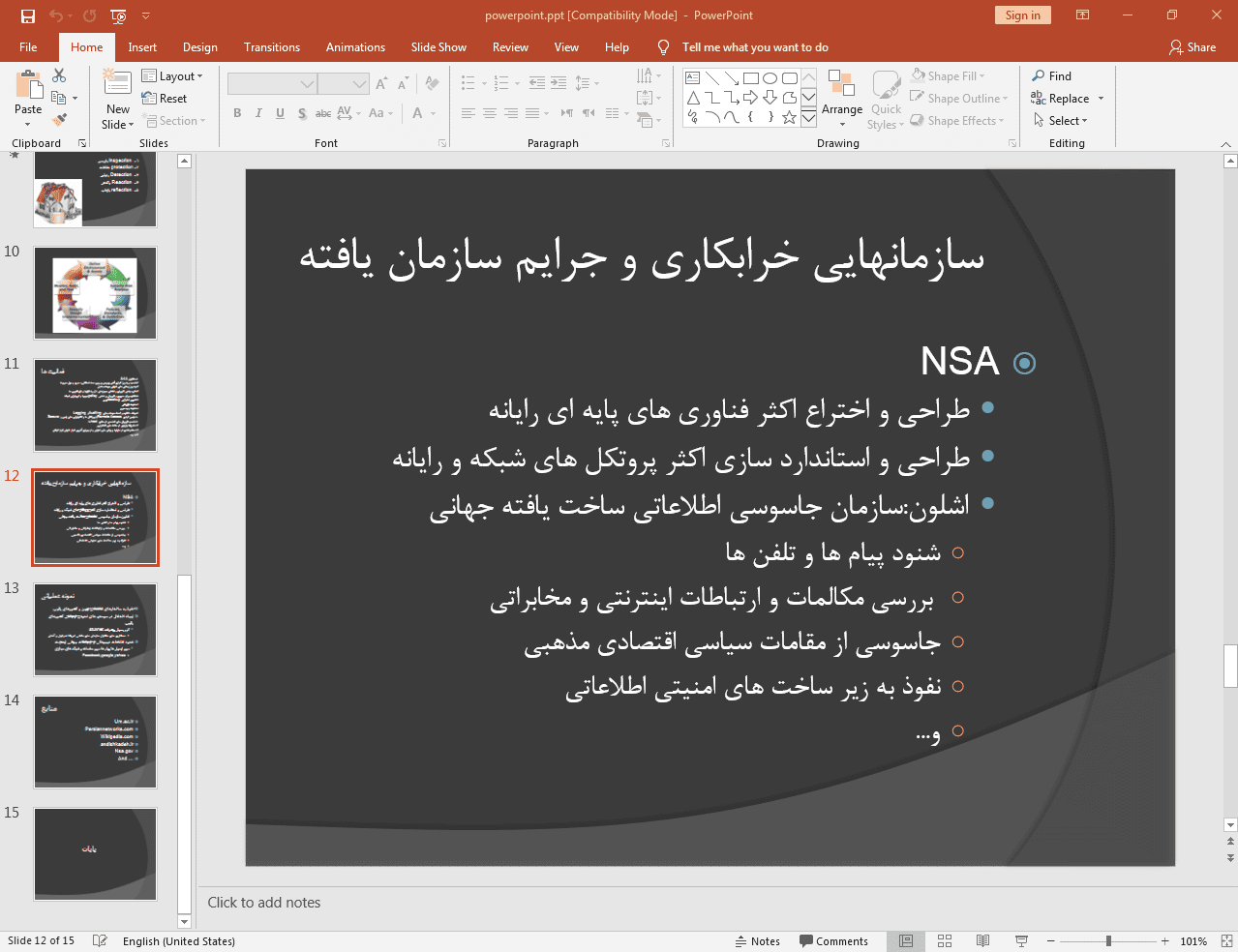Switch to Reading View icon
This screenshot has height=952, width=1238.
(x=982, y=940)
